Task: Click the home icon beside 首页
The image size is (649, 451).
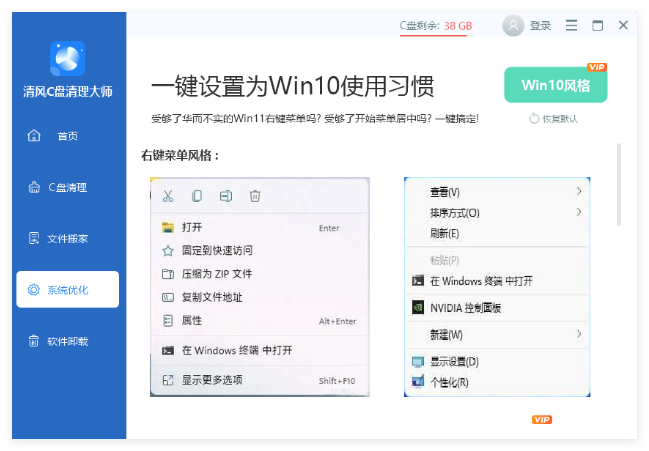Action: (34, 135)
